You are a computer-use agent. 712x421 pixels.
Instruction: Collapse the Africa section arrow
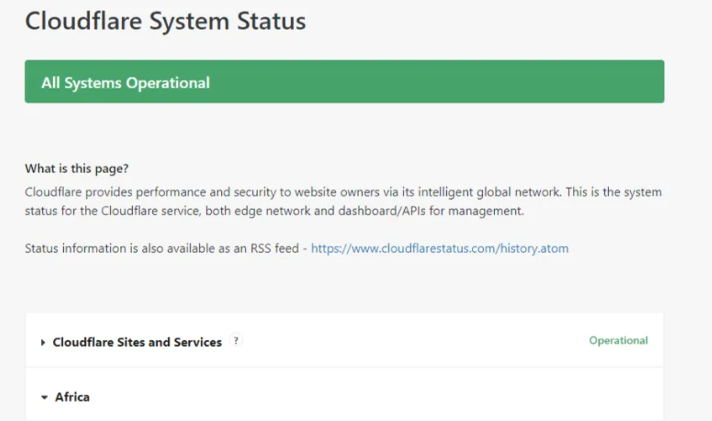click(x=44, y=397)
